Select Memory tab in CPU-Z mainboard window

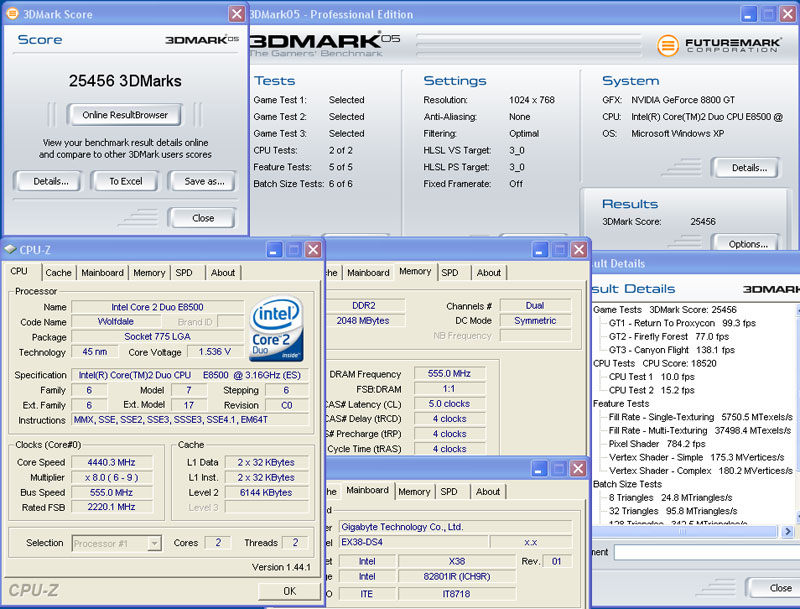pos(414,492)
